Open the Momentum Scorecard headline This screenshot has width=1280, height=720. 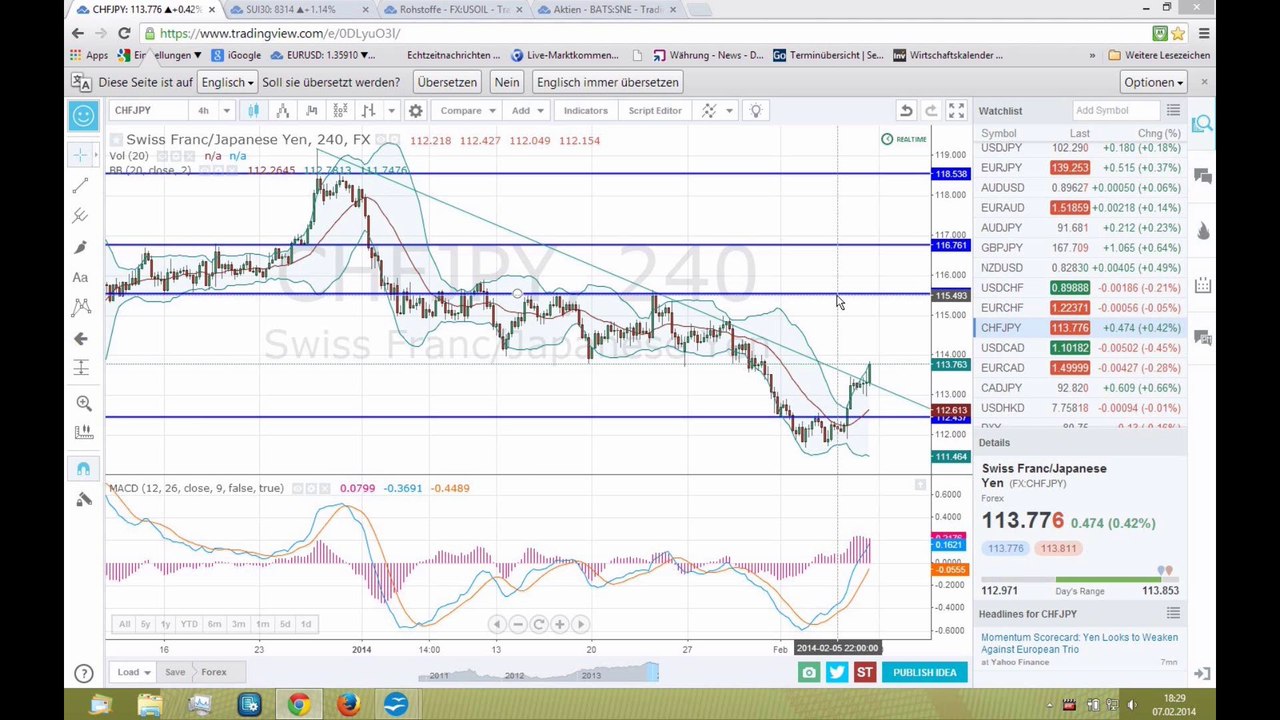[1079, 643]
